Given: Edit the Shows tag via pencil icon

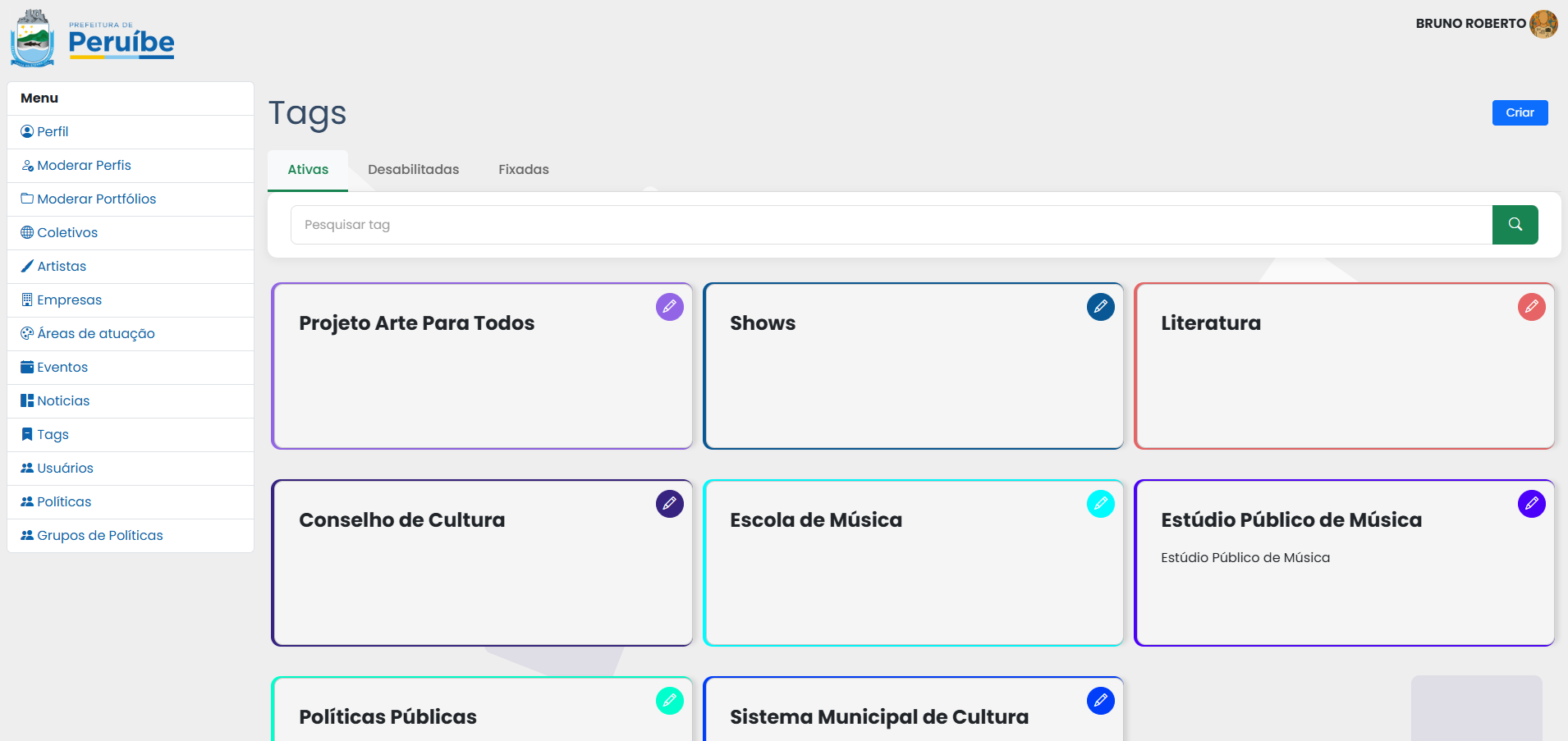Looking at the screenshot, I should click(x=1101, y=307).
